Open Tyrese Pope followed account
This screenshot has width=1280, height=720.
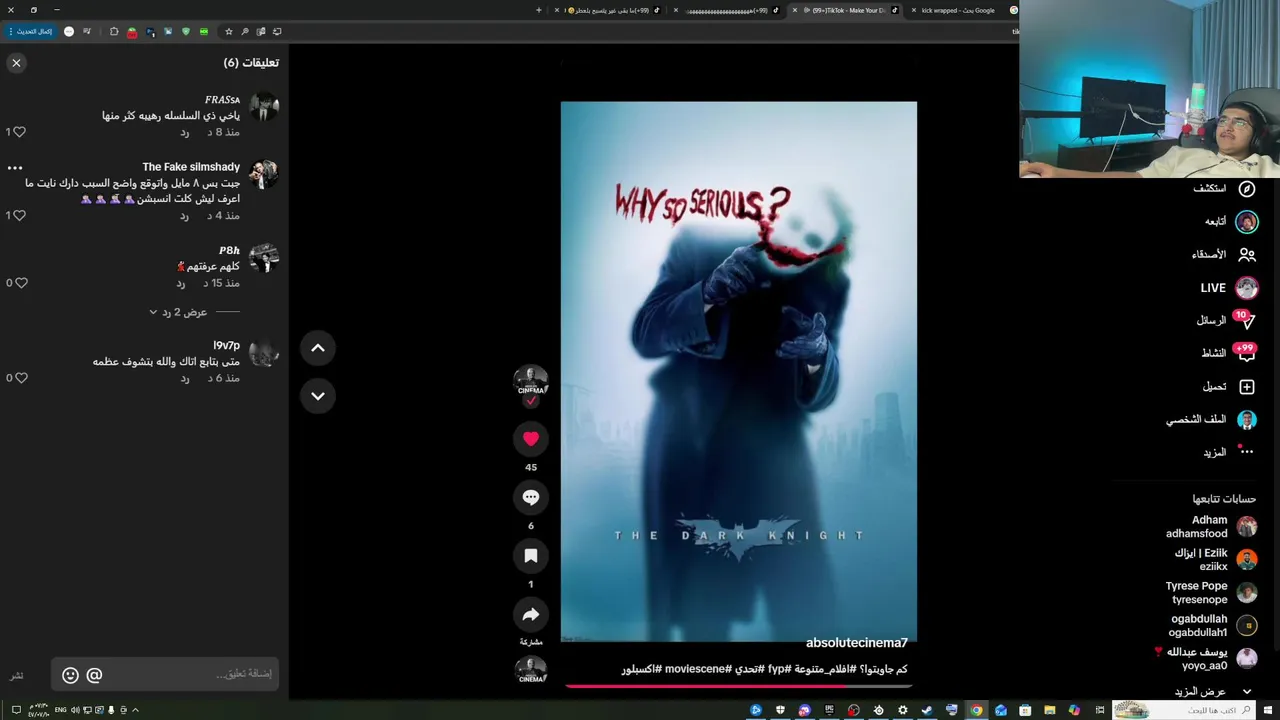[1210, 593]
